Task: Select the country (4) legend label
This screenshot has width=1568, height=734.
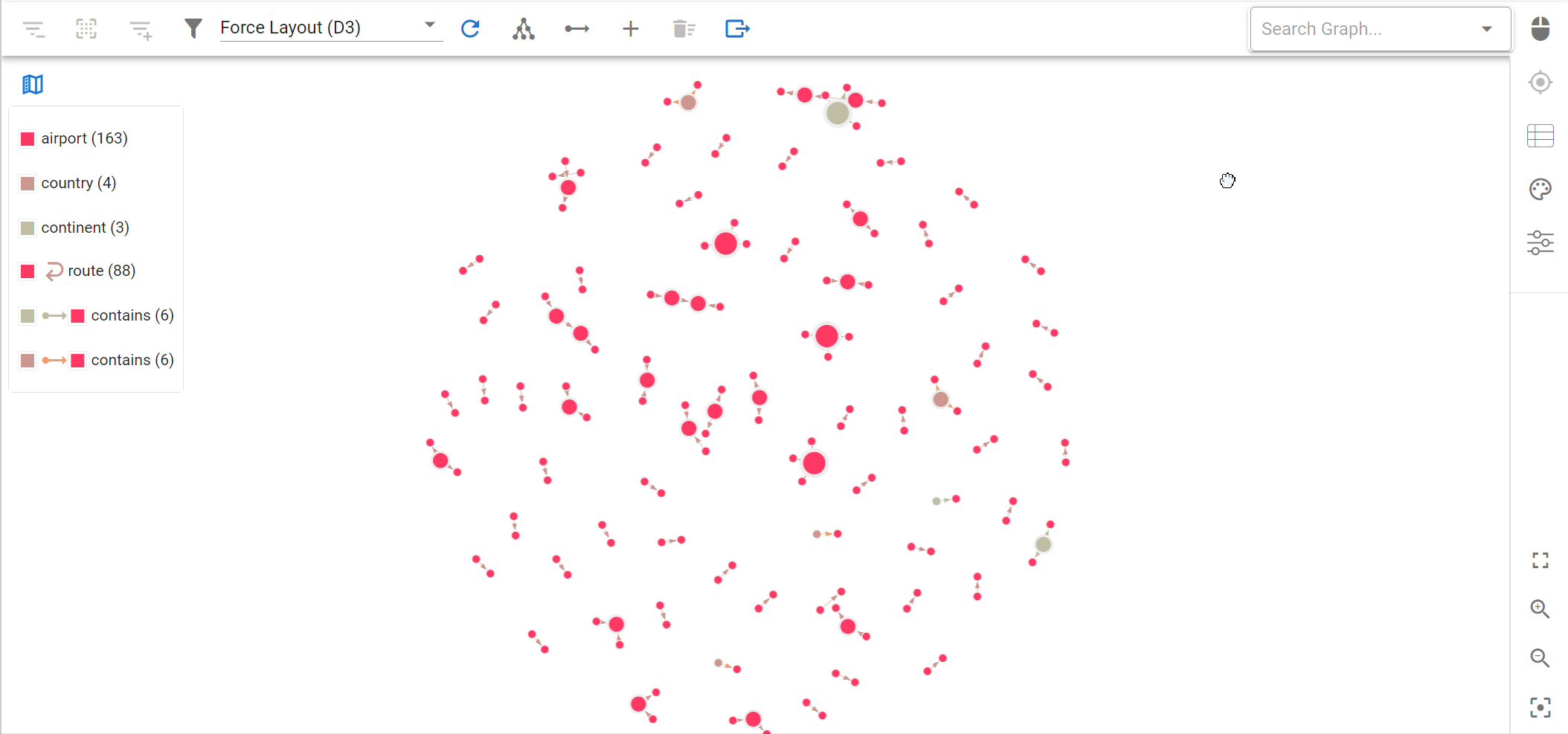Action: pos(79,183)
